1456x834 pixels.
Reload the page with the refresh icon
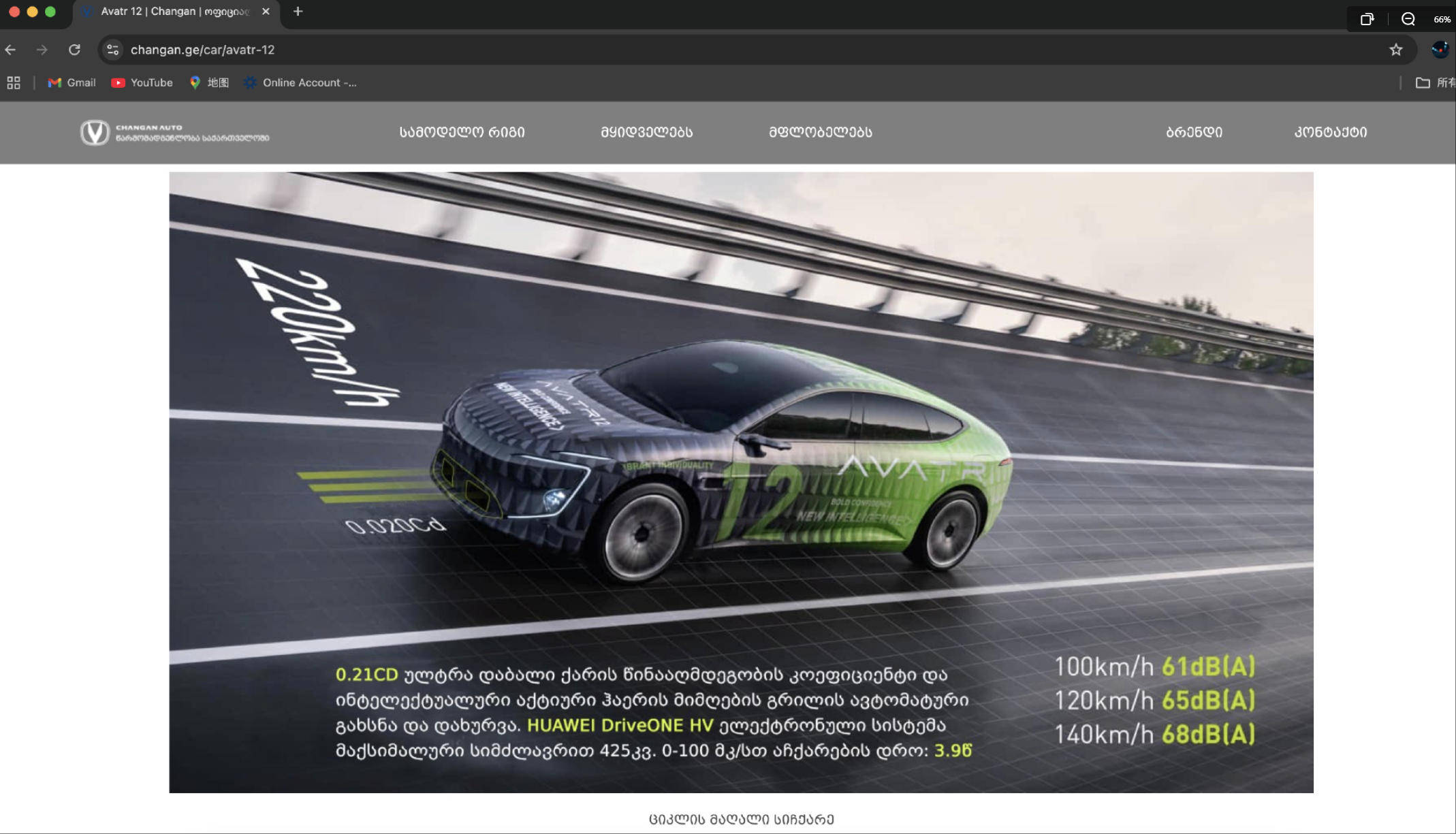click(75, 50)
